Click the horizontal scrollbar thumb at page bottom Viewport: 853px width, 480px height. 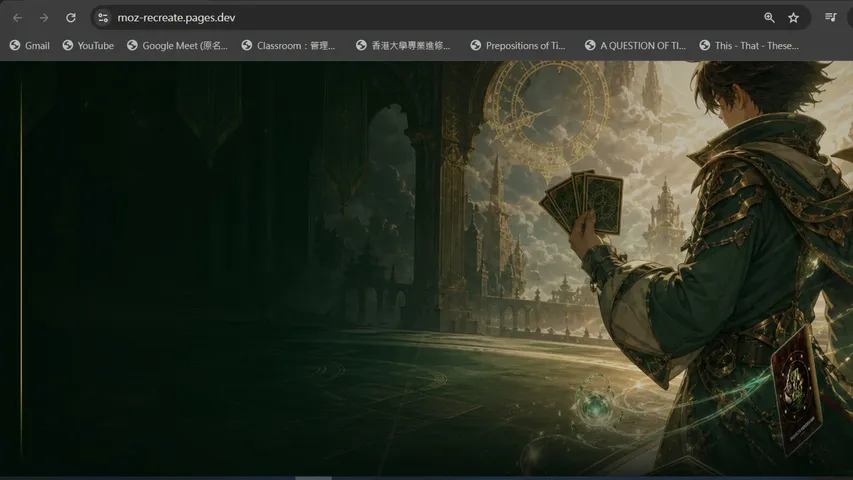point(313,478)
